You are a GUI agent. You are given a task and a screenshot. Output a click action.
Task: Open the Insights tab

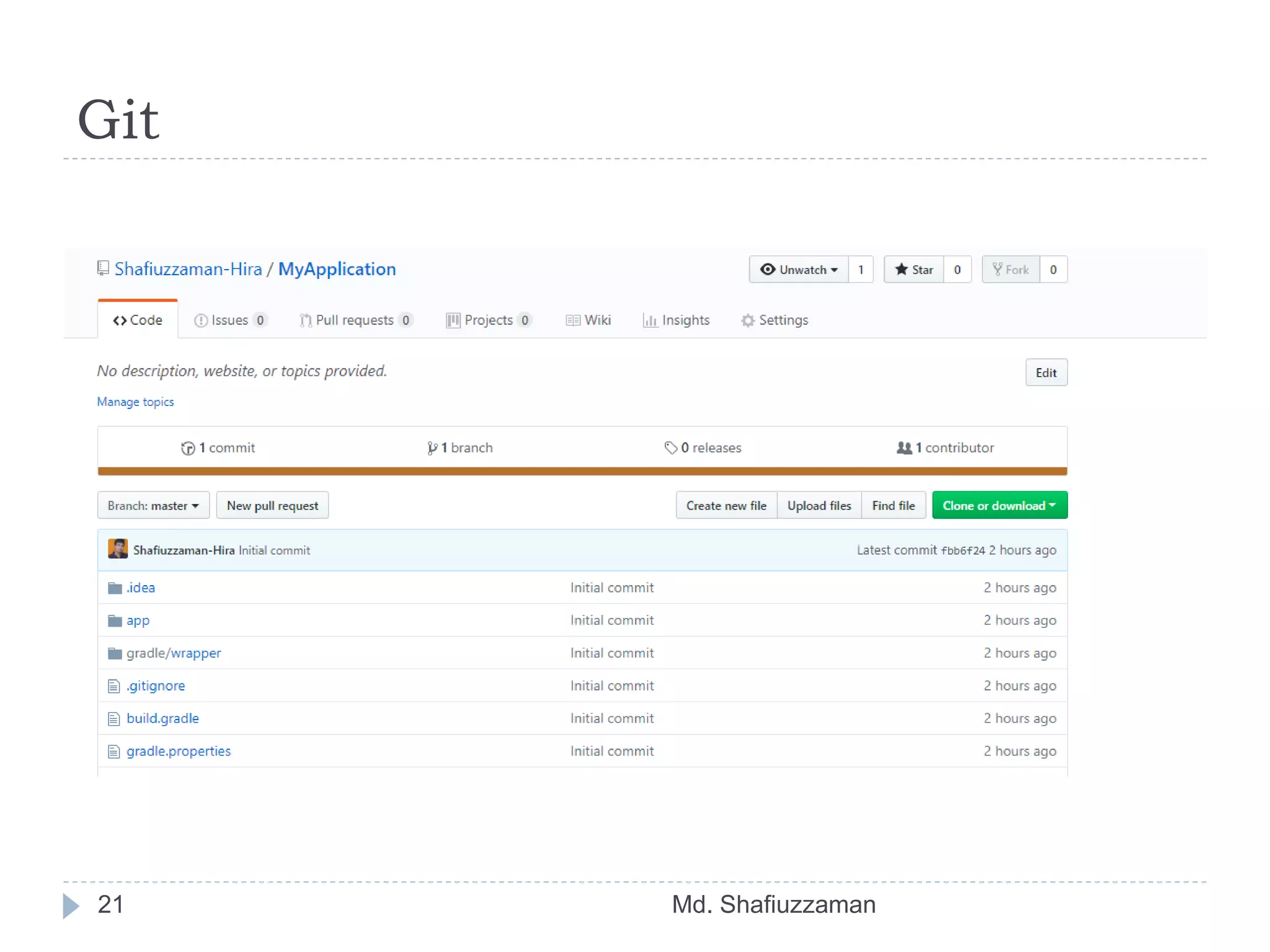coord(677,320)
